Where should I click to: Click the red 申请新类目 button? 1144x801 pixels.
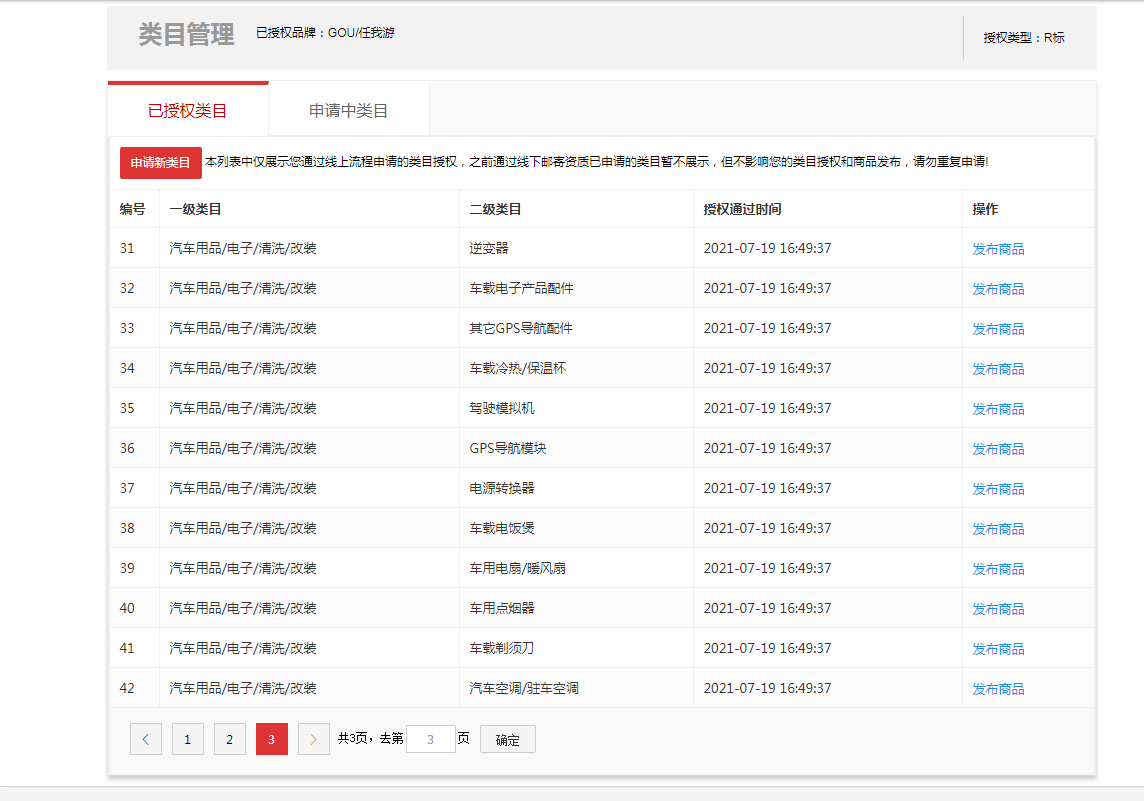click(x=160, y=163)
